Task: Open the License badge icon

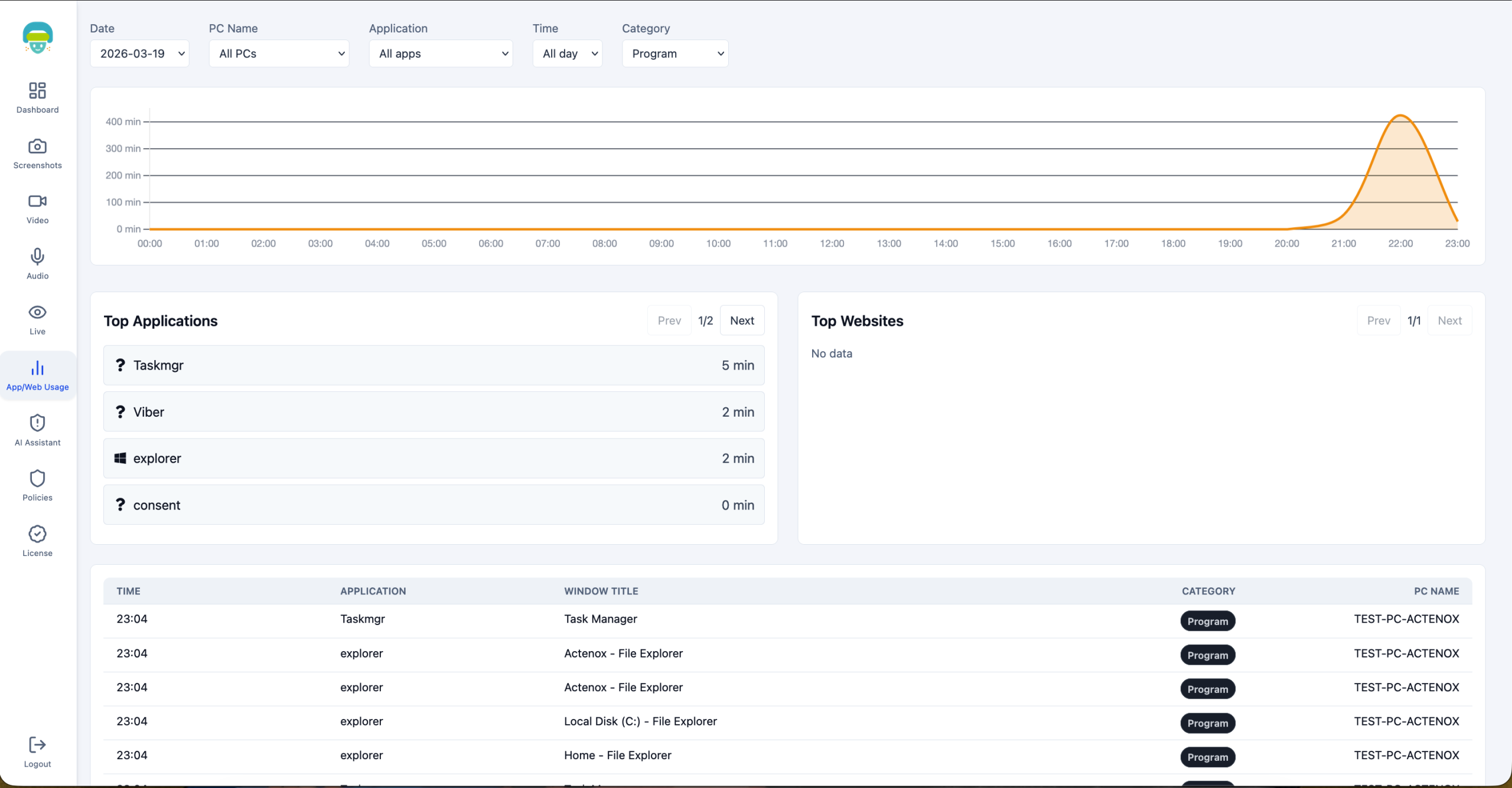Action: point(37,534)
